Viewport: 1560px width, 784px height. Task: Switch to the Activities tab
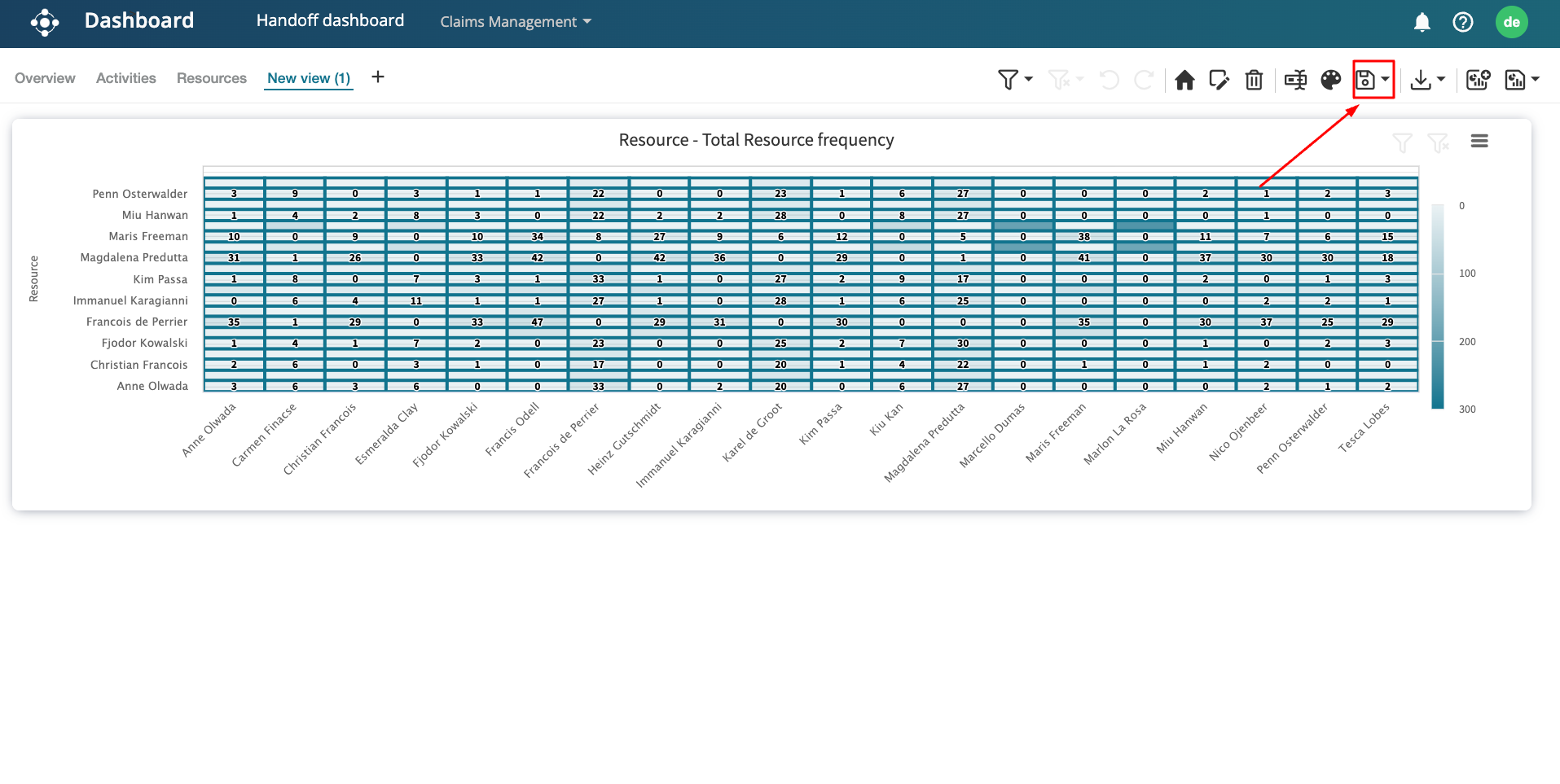tap(125, 78)
